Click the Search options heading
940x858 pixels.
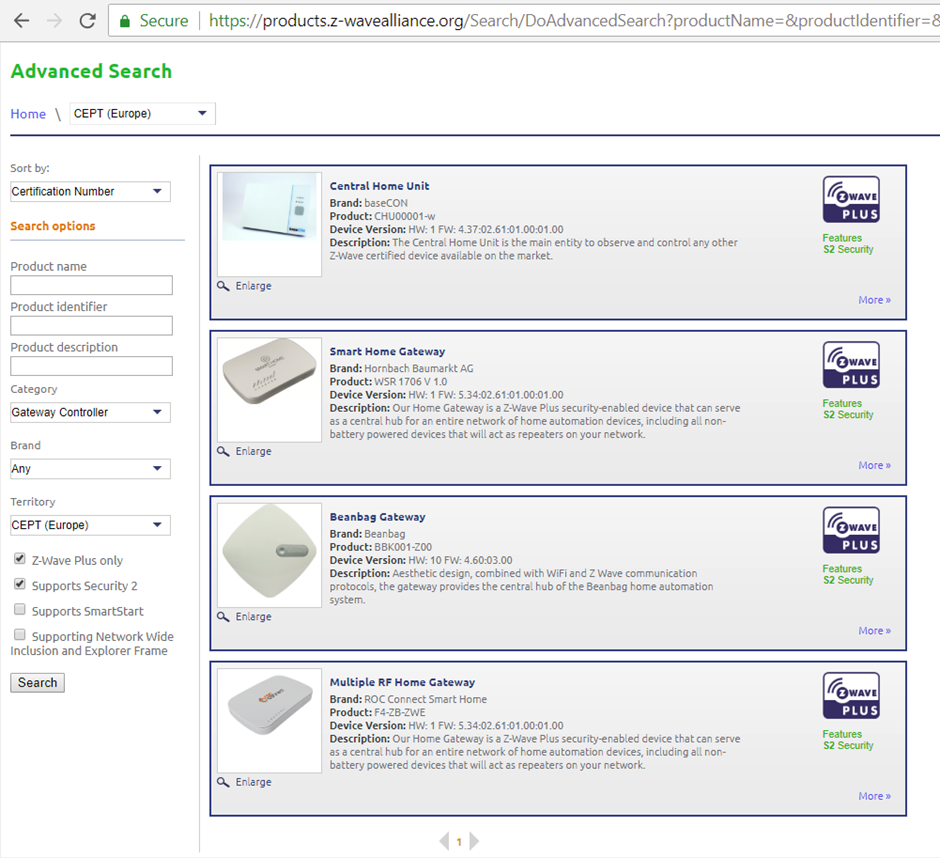click(53, 226)
